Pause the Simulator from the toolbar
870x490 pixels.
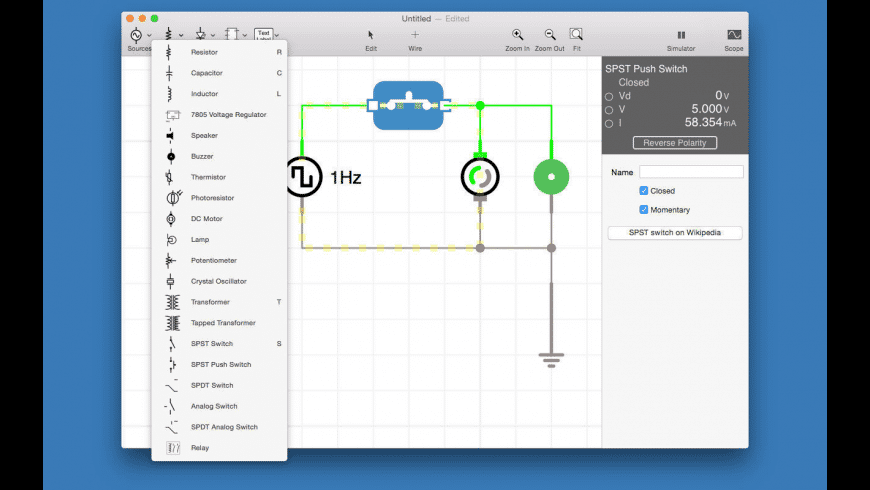click(x=681, y=34)
